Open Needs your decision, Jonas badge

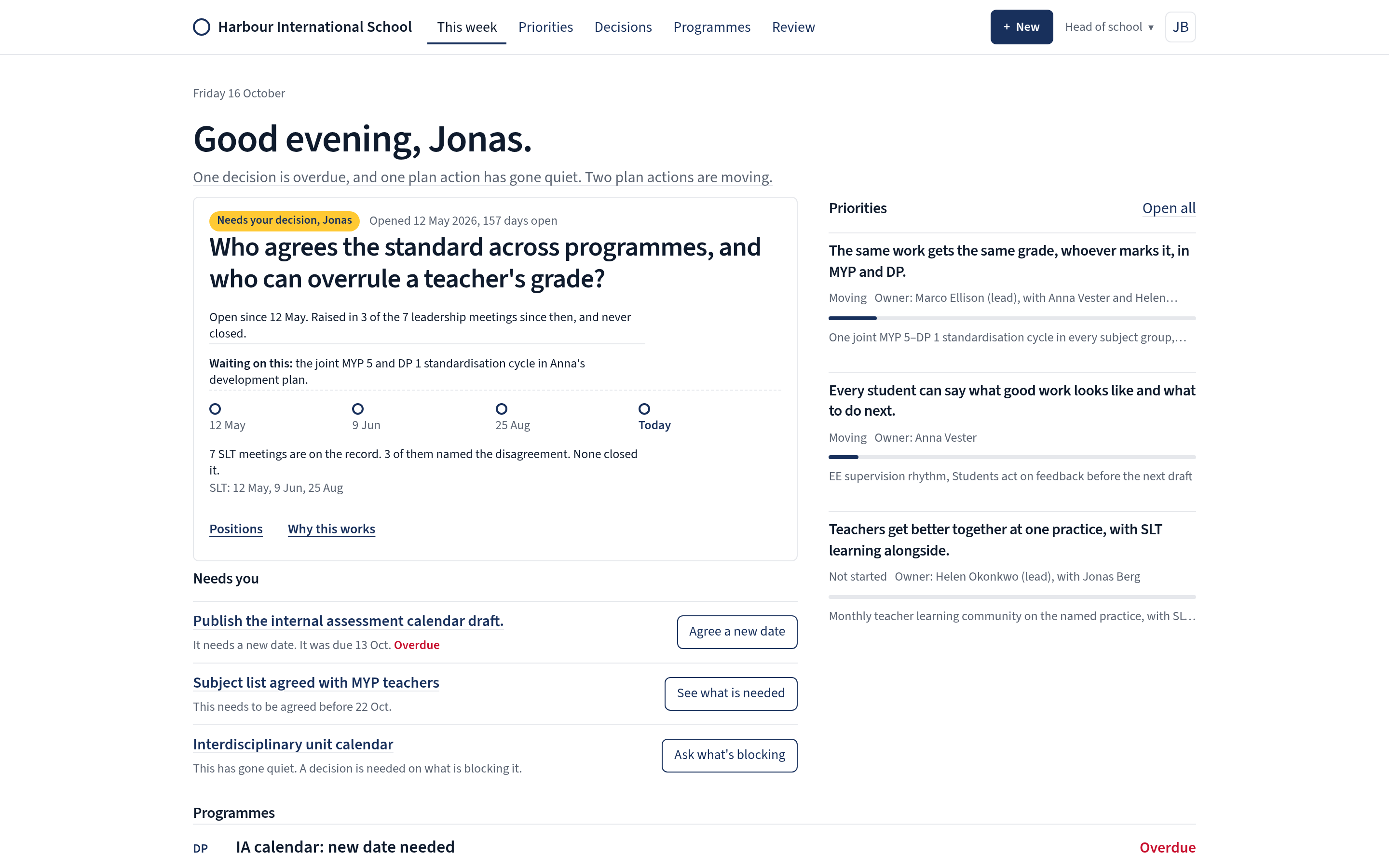(284, 220)
